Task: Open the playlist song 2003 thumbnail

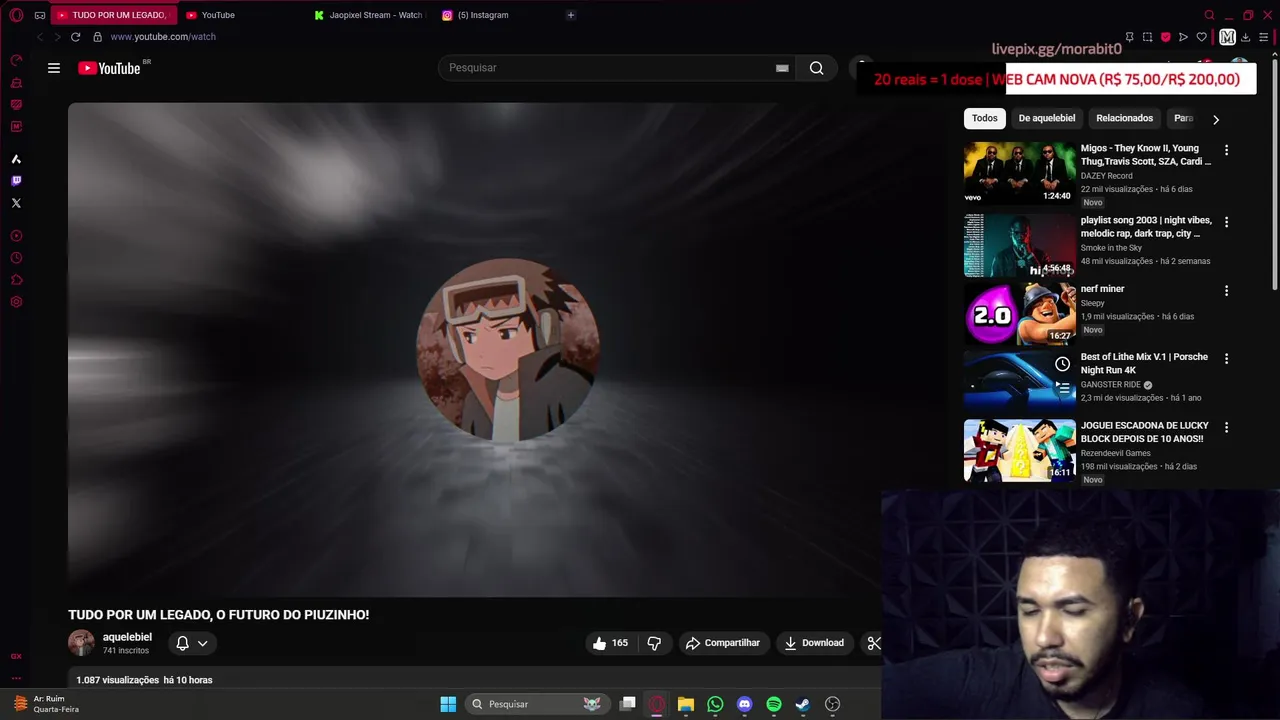Action: point(1020,245)
